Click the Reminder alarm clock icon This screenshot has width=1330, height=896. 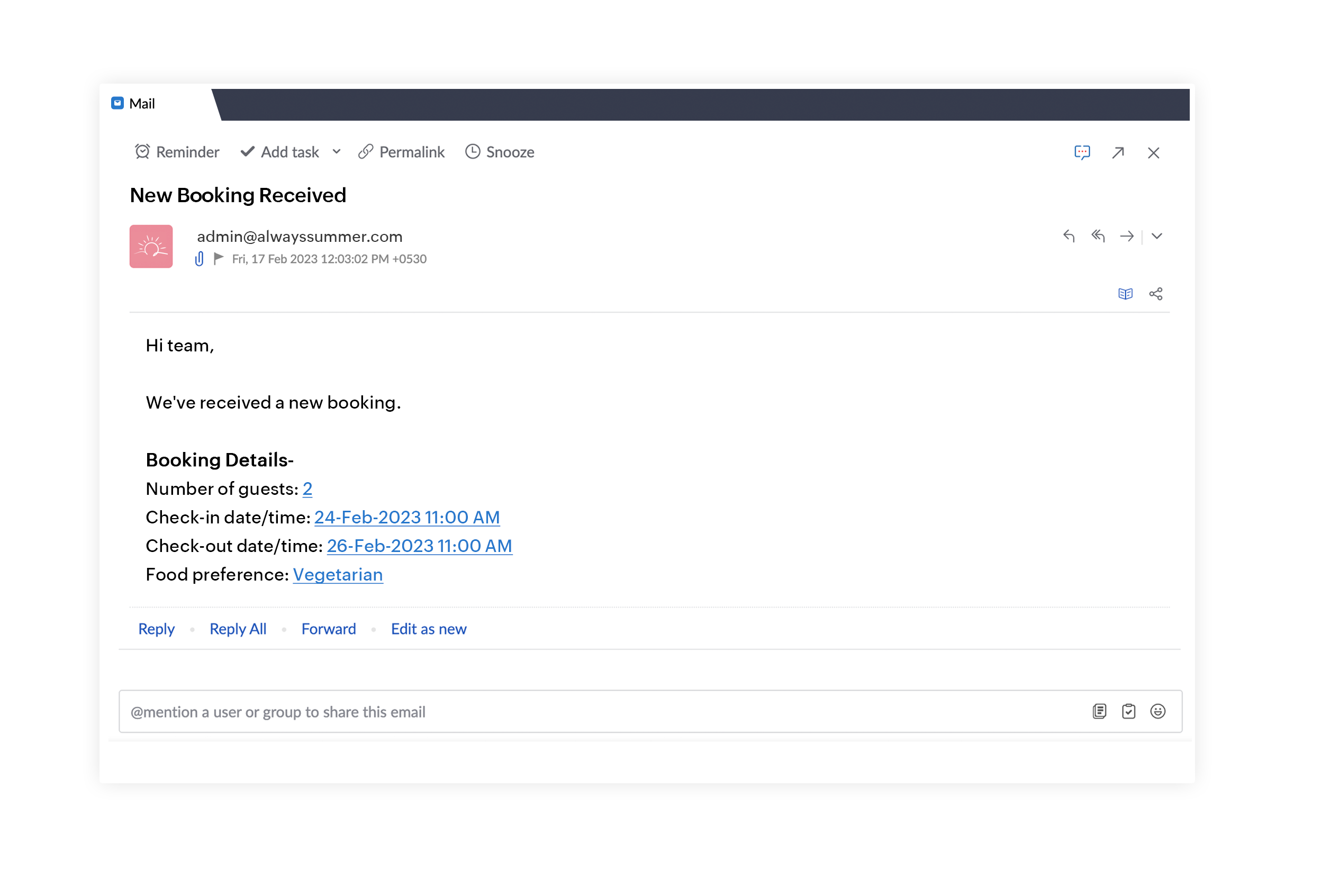point(142,152)
